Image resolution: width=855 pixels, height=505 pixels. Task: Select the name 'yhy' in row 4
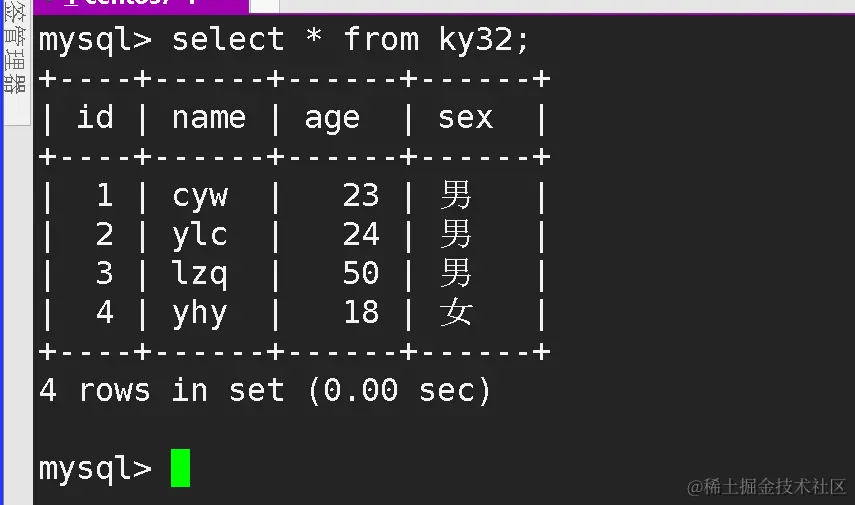pyautogui.click(x=200, y=313)
